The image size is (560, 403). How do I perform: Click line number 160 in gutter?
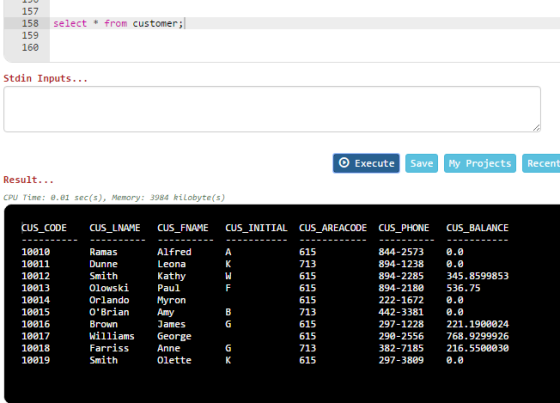coord(30,48)
